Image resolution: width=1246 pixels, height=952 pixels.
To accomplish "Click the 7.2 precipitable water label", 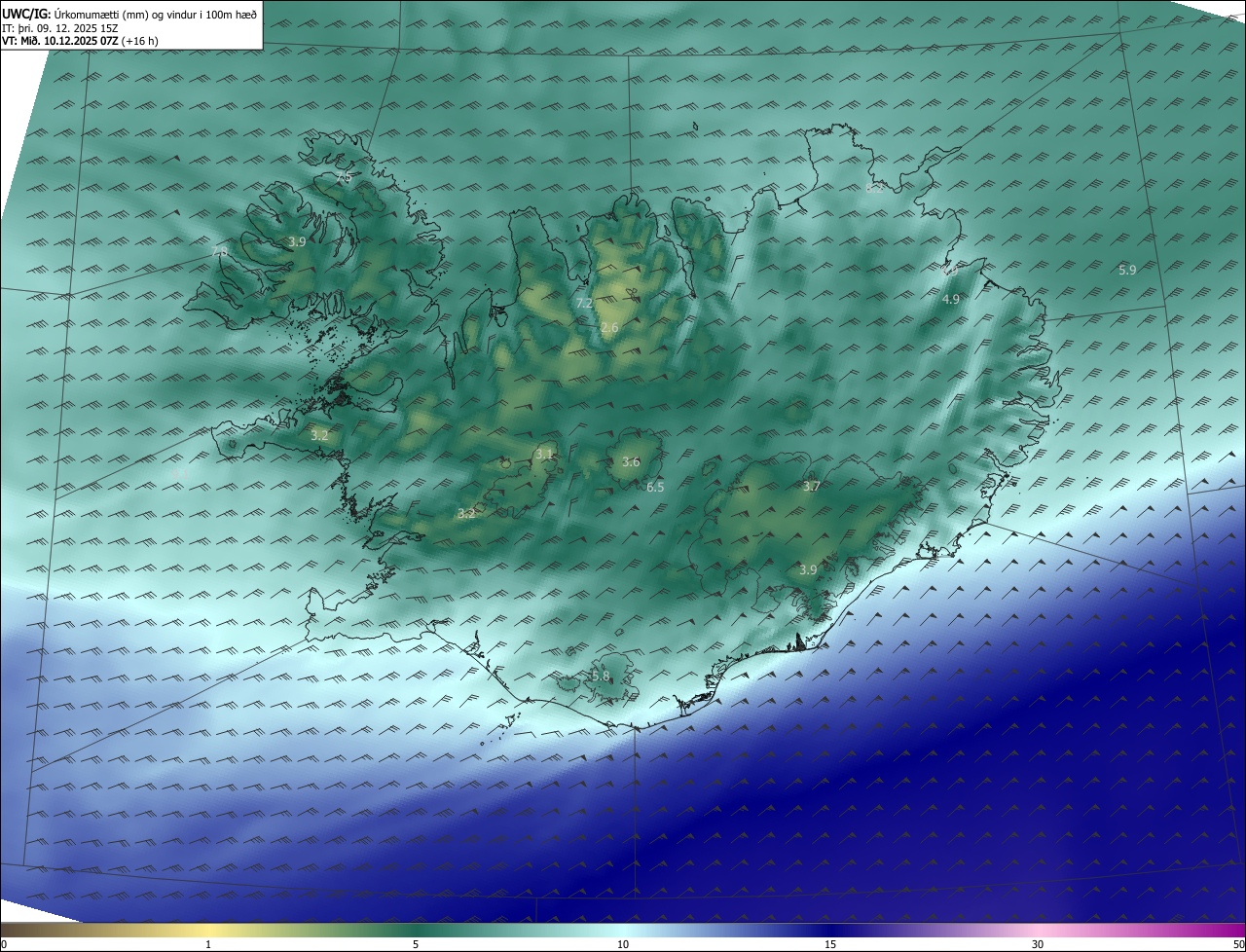I will (584, 304).
